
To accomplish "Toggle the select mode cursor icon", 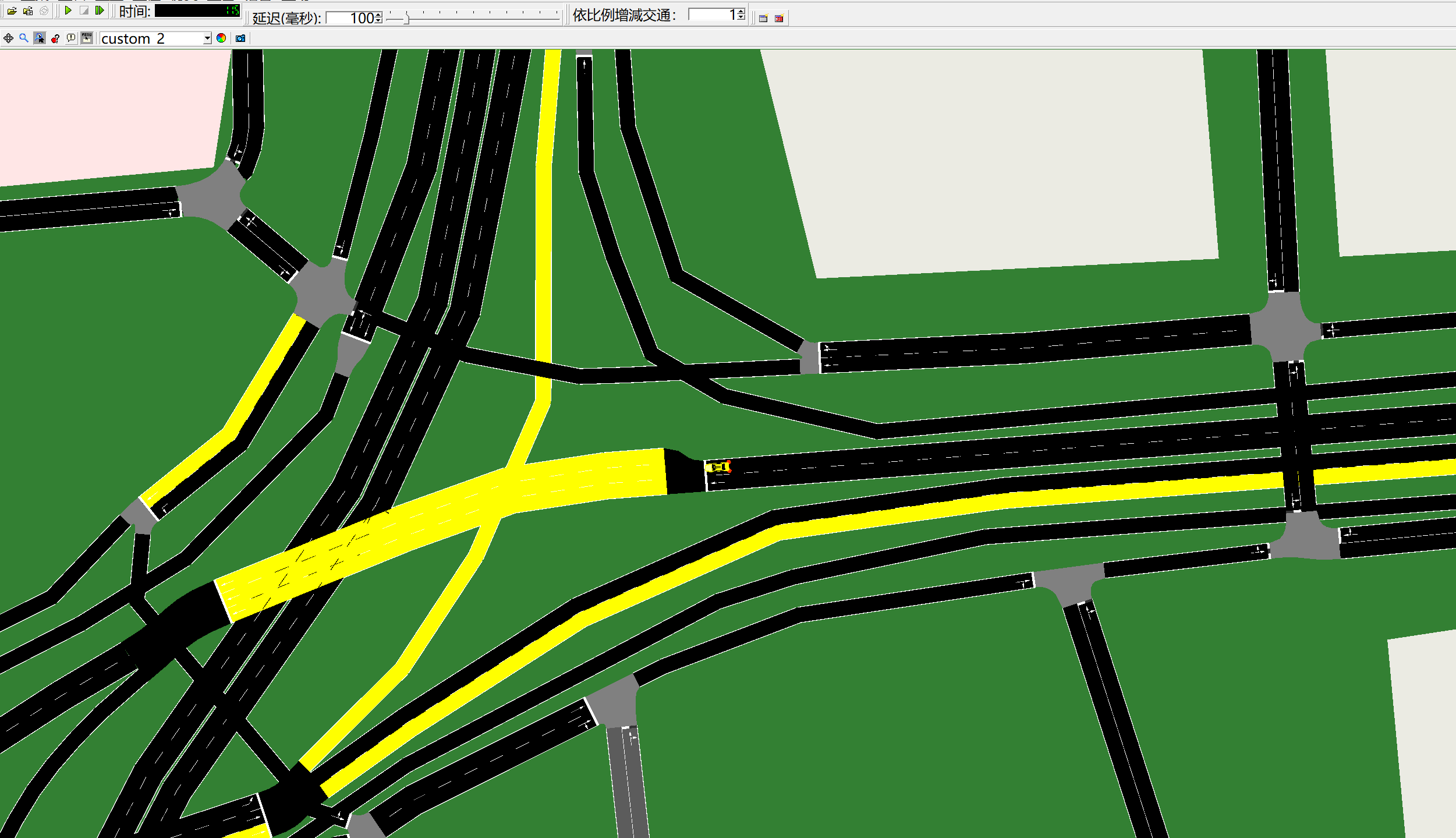I will click(40, 38).
